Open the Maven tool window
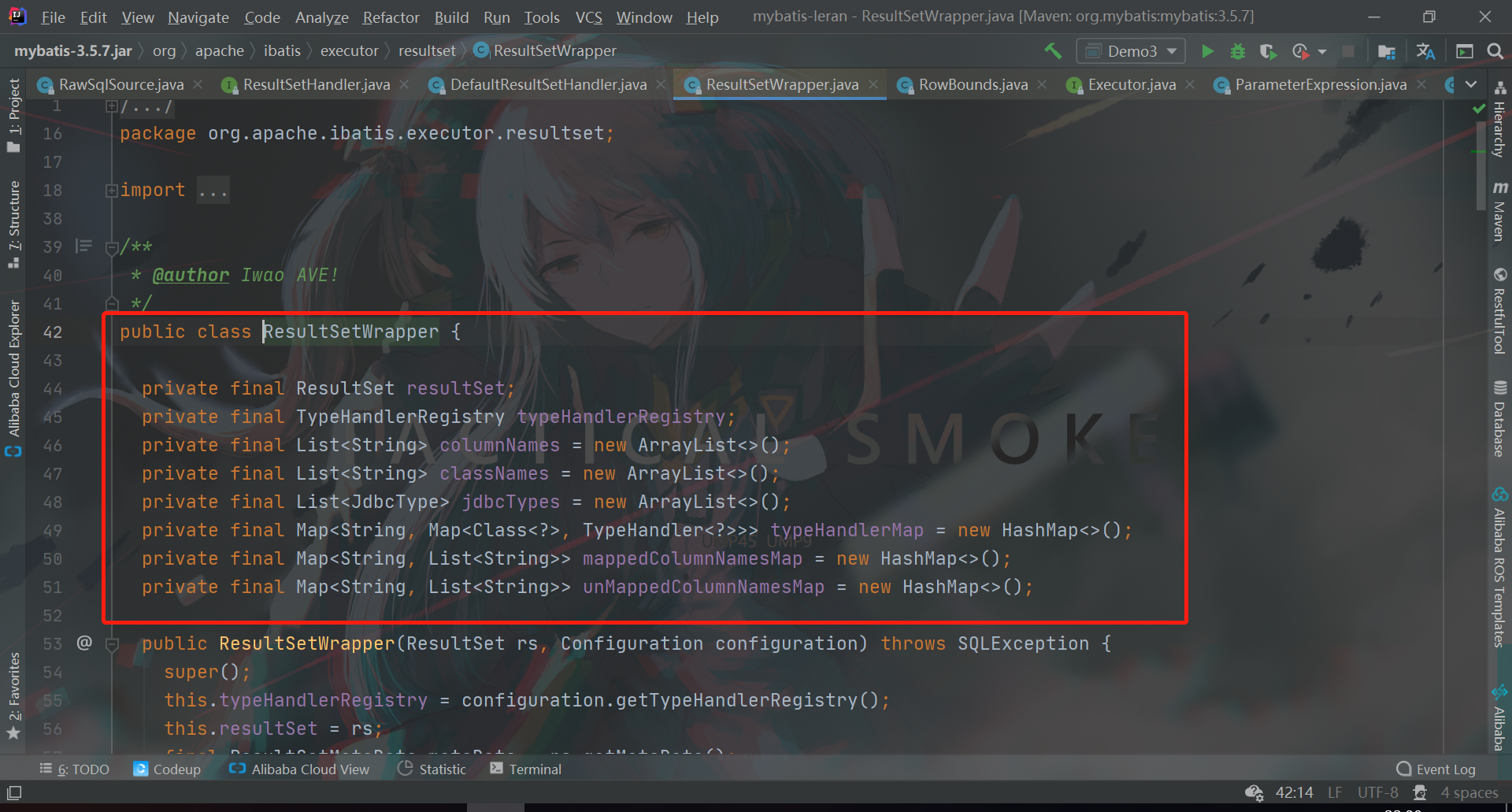 pos(1500,210)
